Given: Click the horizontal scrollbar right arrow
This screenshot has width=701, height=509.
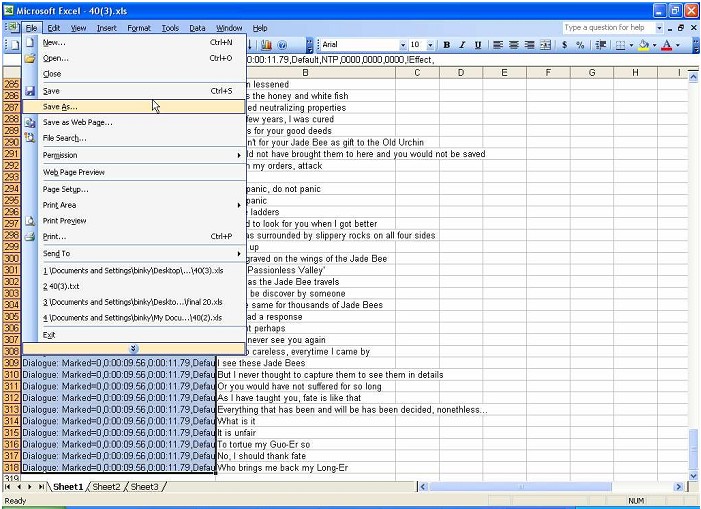Looking at the screenshot, I should point(679,487).
